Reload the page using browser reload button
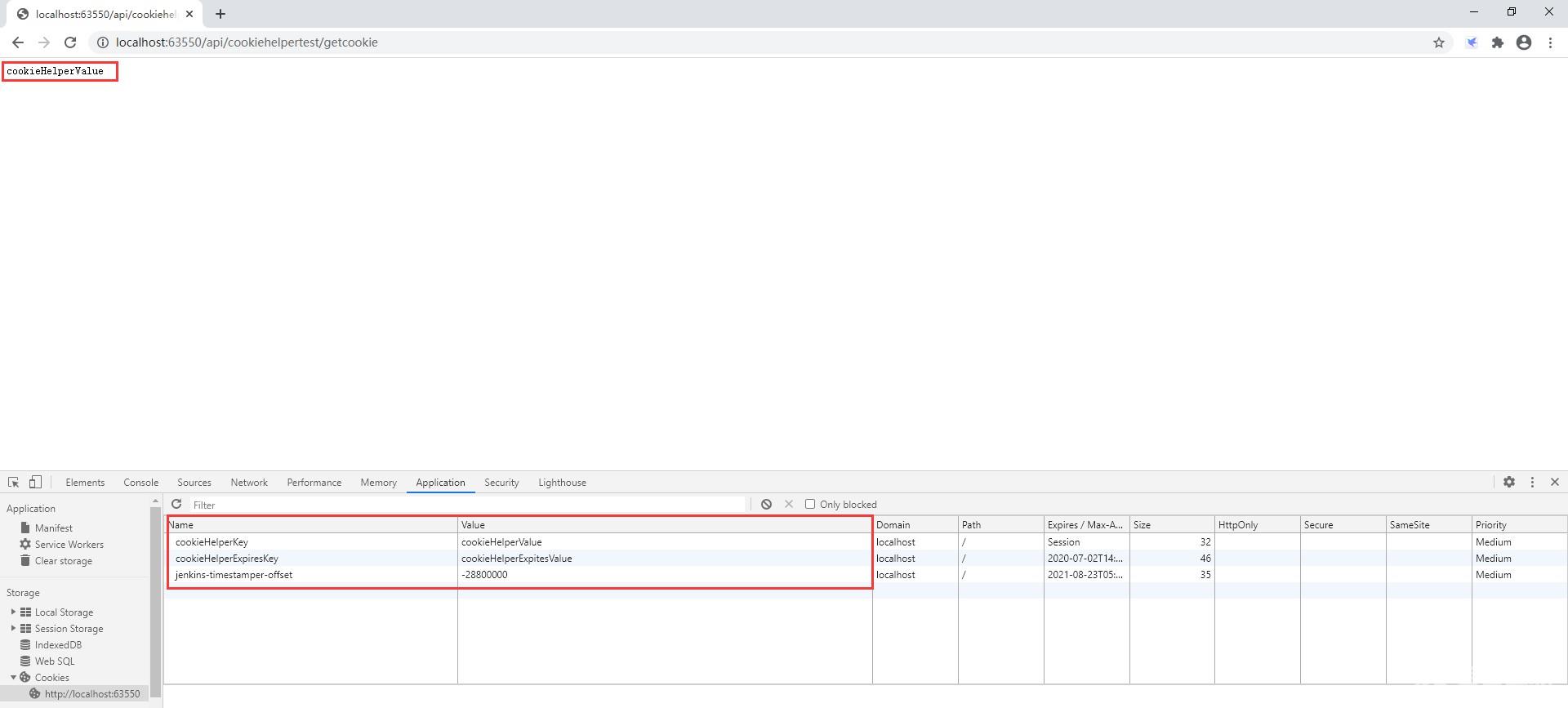 [x=70, y=42]
